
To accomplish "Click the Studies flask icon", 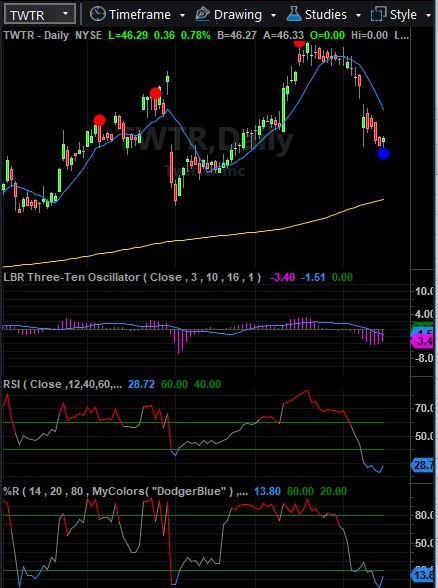I will click(x=294, y=14).
